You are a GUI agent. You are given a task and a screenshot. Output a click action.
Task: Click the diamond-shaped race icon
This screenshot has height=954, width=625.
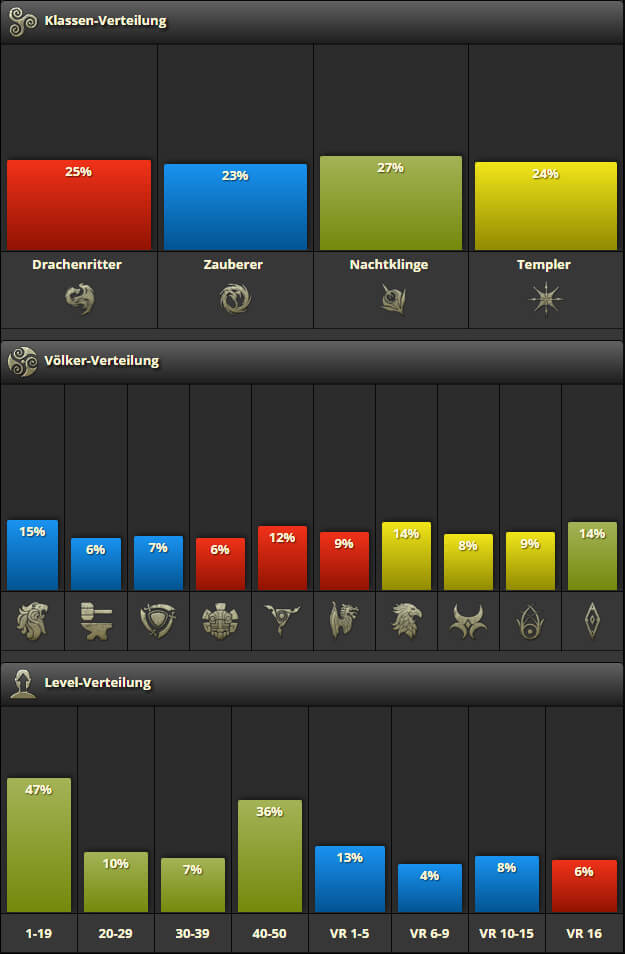click(592, 620)
